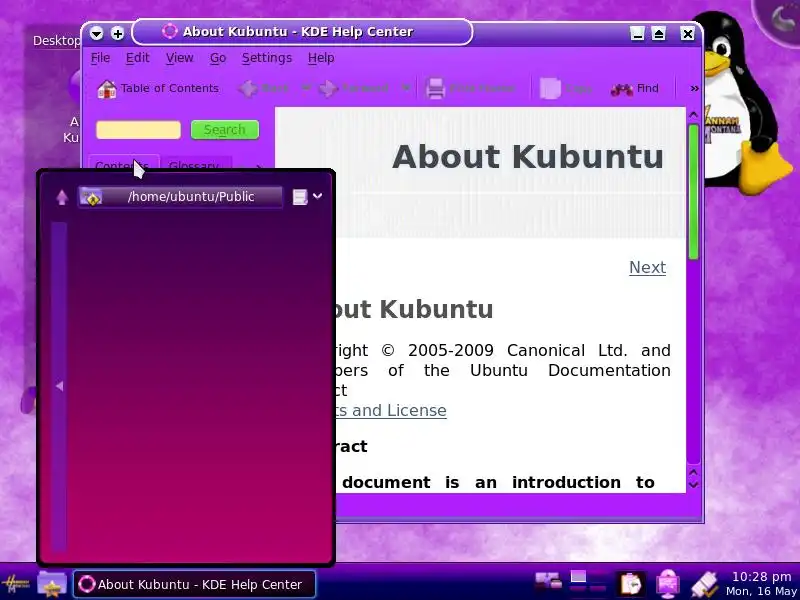Open the Back history dropdown arrow
Image resolution: width=800 pixels, height=600 pixels.
point(306,88)
